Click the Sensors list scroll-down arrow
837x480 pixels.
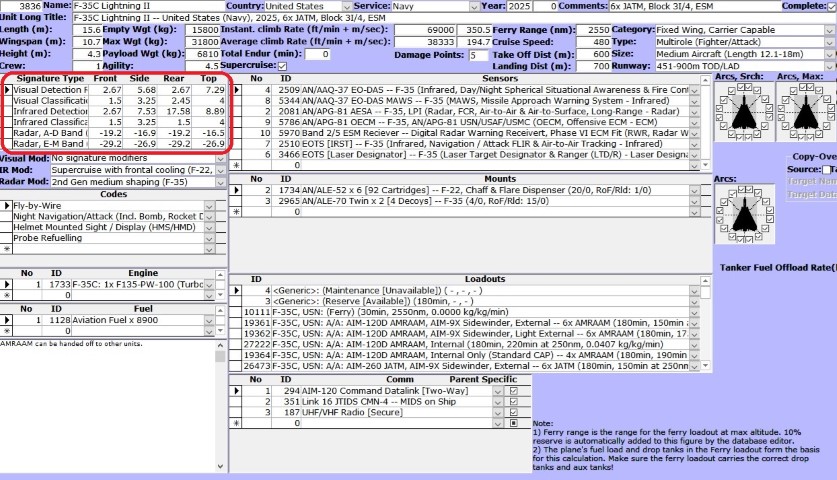coord(705,165)
